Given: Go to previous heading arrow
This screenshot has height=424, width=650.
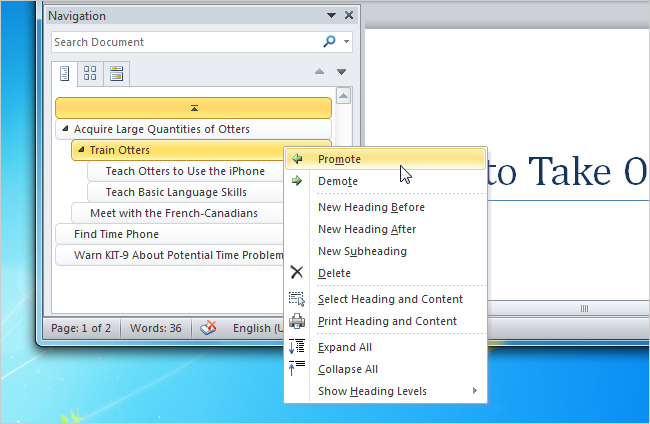Looking at the screenshot, I should coord(319,72).
